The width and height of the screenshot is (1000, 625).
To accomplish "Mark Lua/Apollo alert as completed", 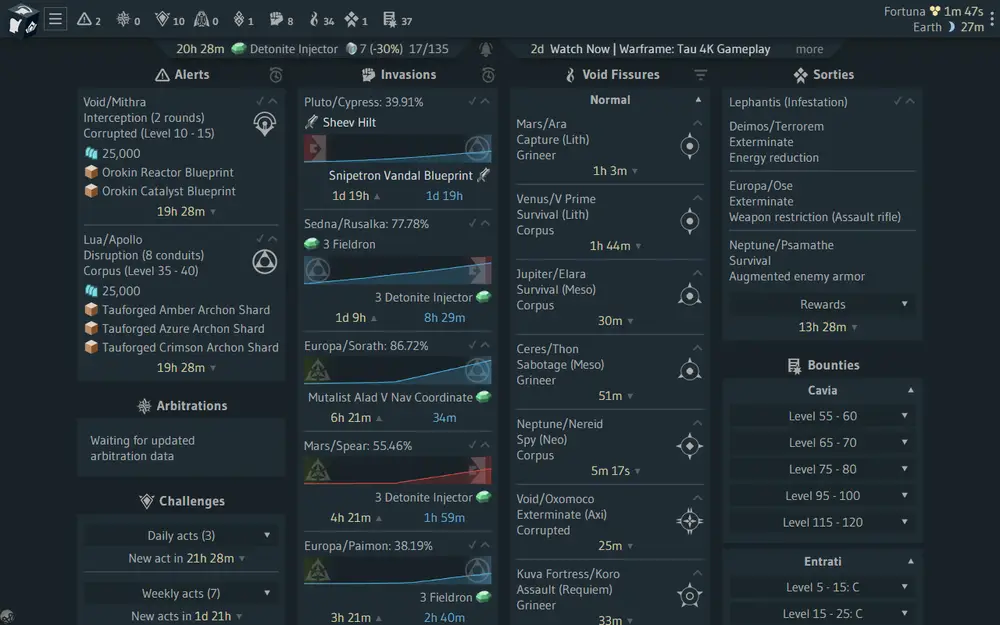I will tap(260, 239).
